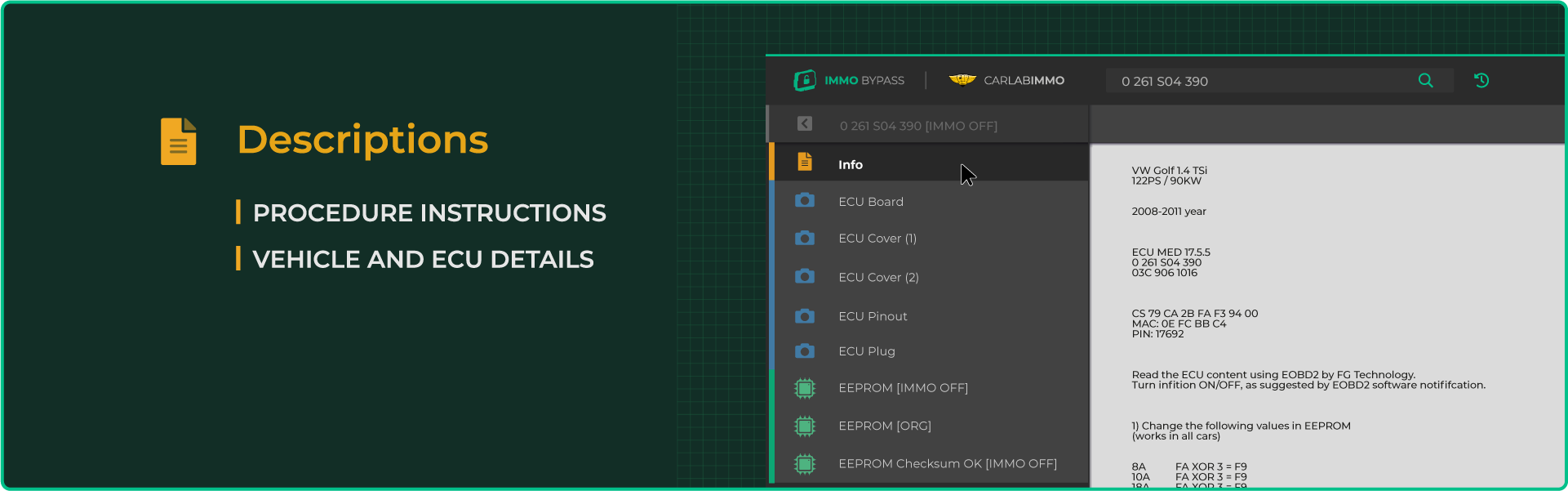Click the chip icon for EEPROM [IMMO OFF]

click(805, 388)
